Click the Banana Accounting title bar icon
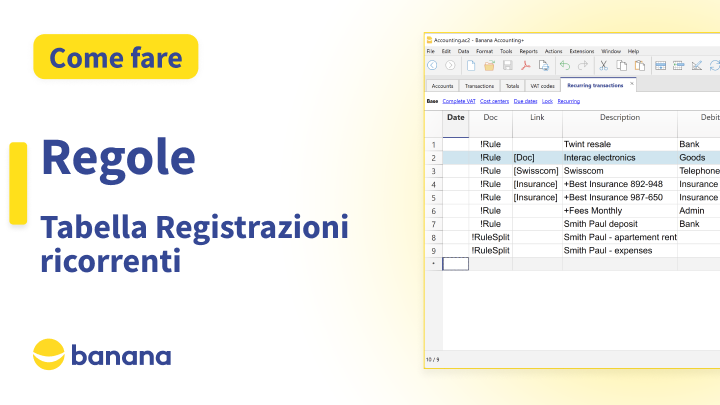The width and height of the screenshot is (720, 405). pos(429,40)
